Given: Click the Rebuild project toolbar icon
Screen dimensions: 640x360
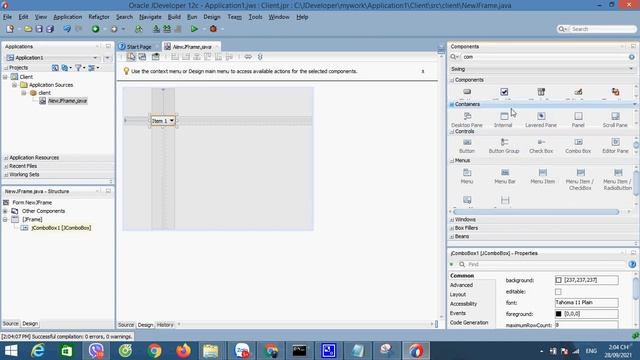Looking at the screenshot, I should click(167, 29).
